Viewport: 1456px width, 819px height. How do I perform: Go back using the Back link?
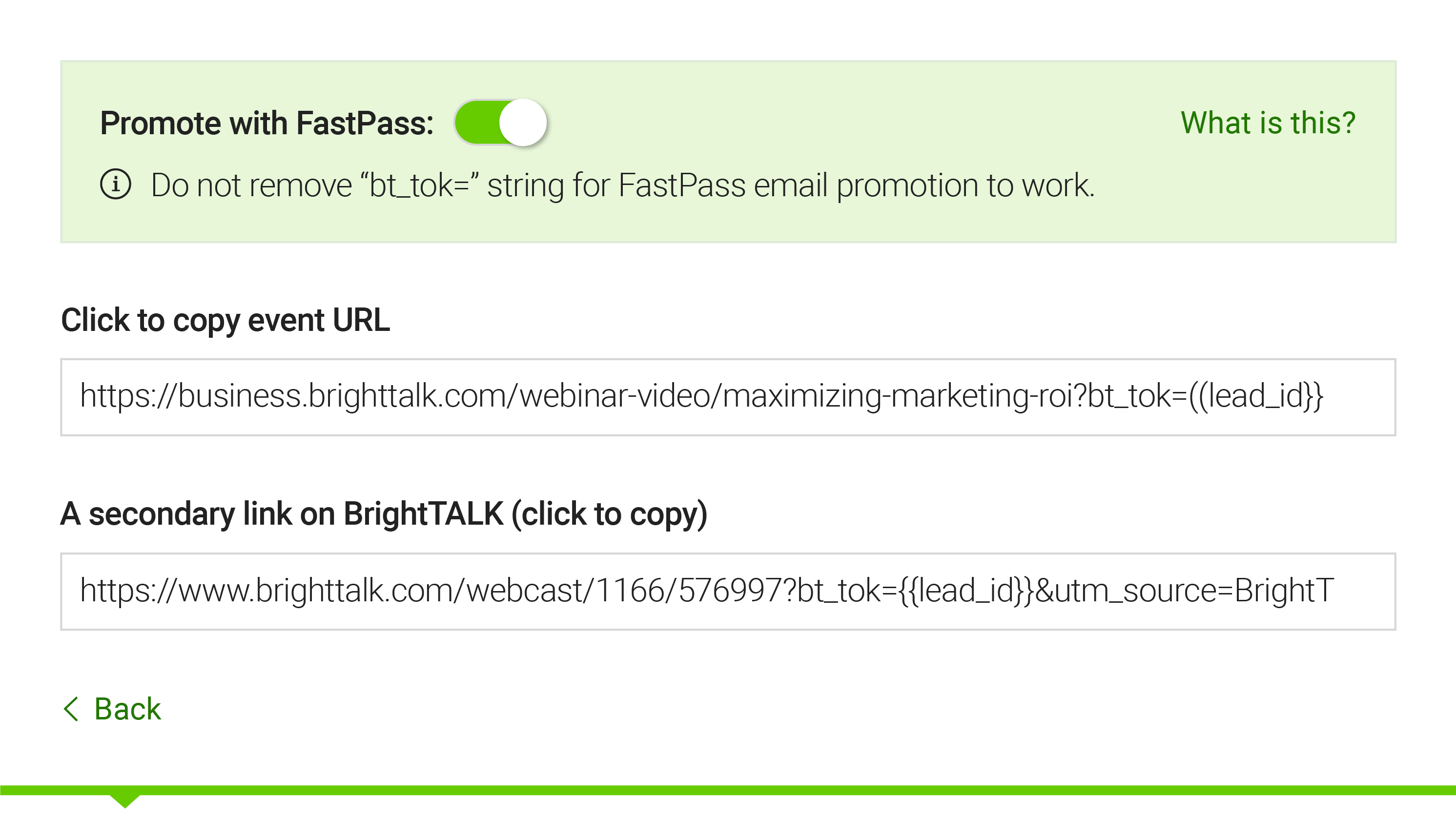(x=127, y=709)
